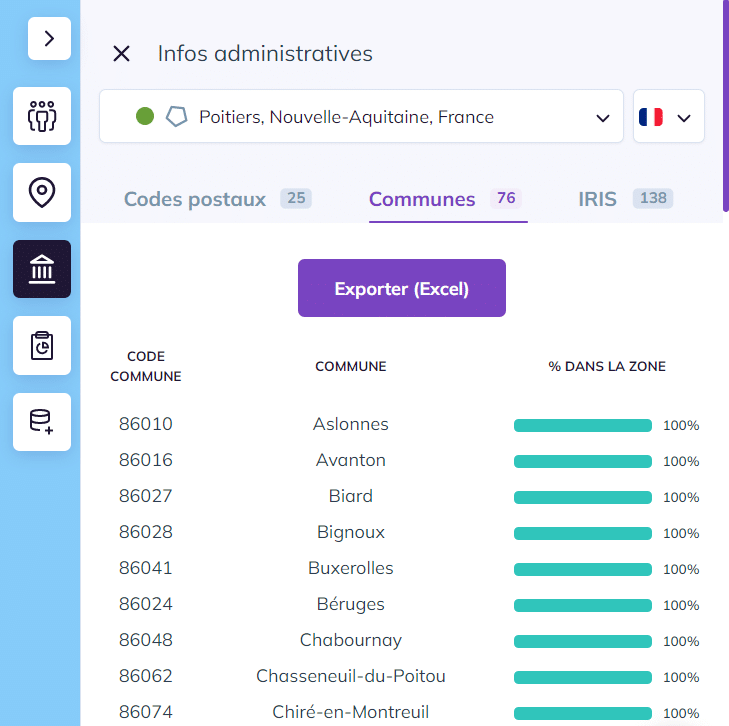Expand the sidebar with the arrow button
This screenshot has width=729, height=726.
pyautogui.click(x=49, y=39)
